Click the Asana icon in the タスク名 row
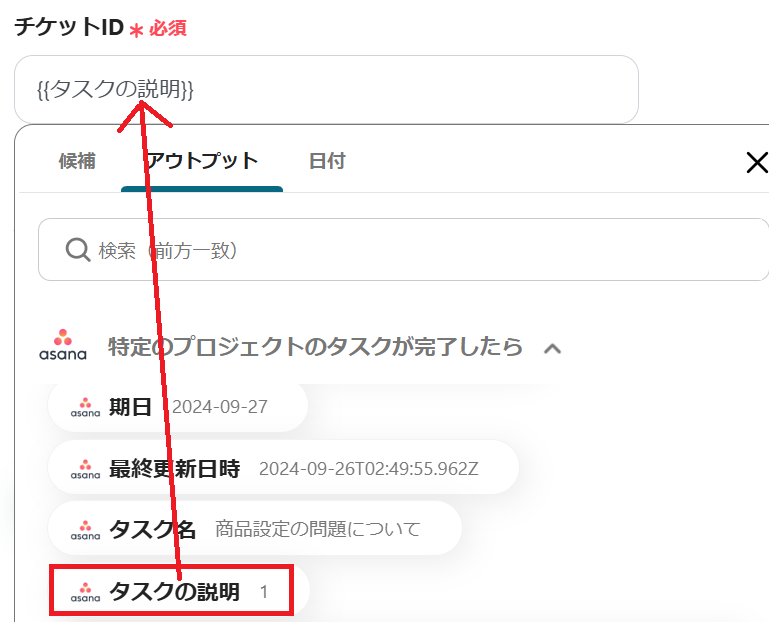This screenshot has width=769, height=622. tap(85, 530)
